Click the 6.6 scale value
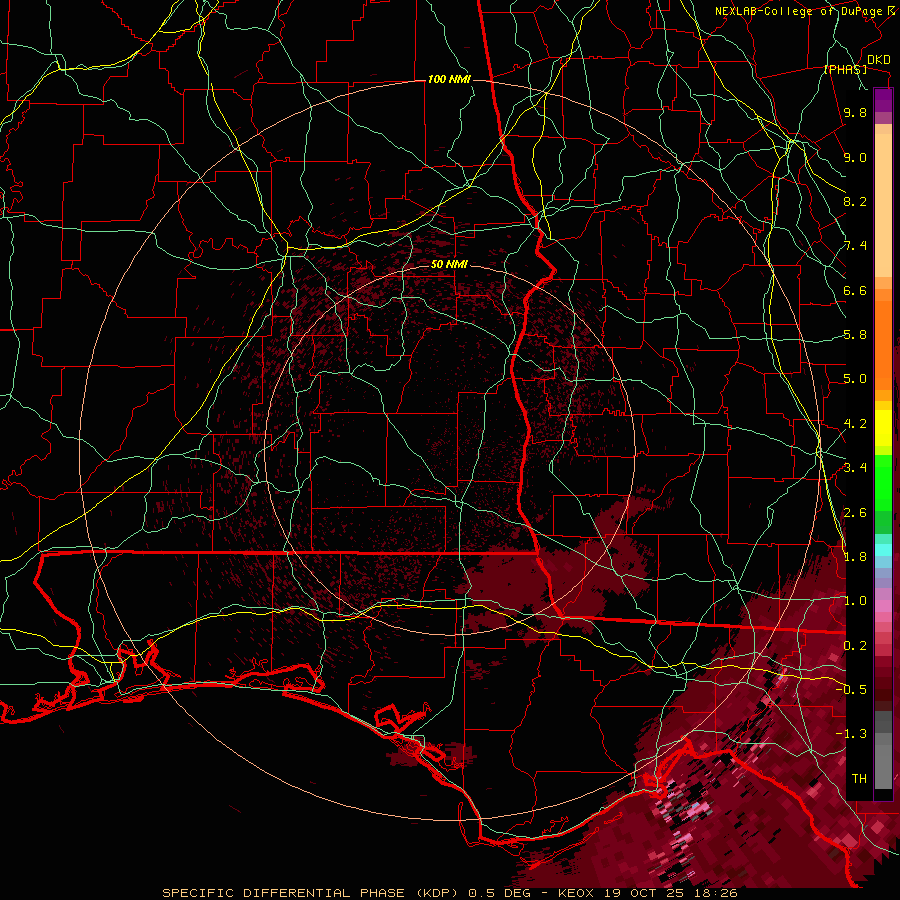This screenshot has width=900, height=900. point(855,291)
